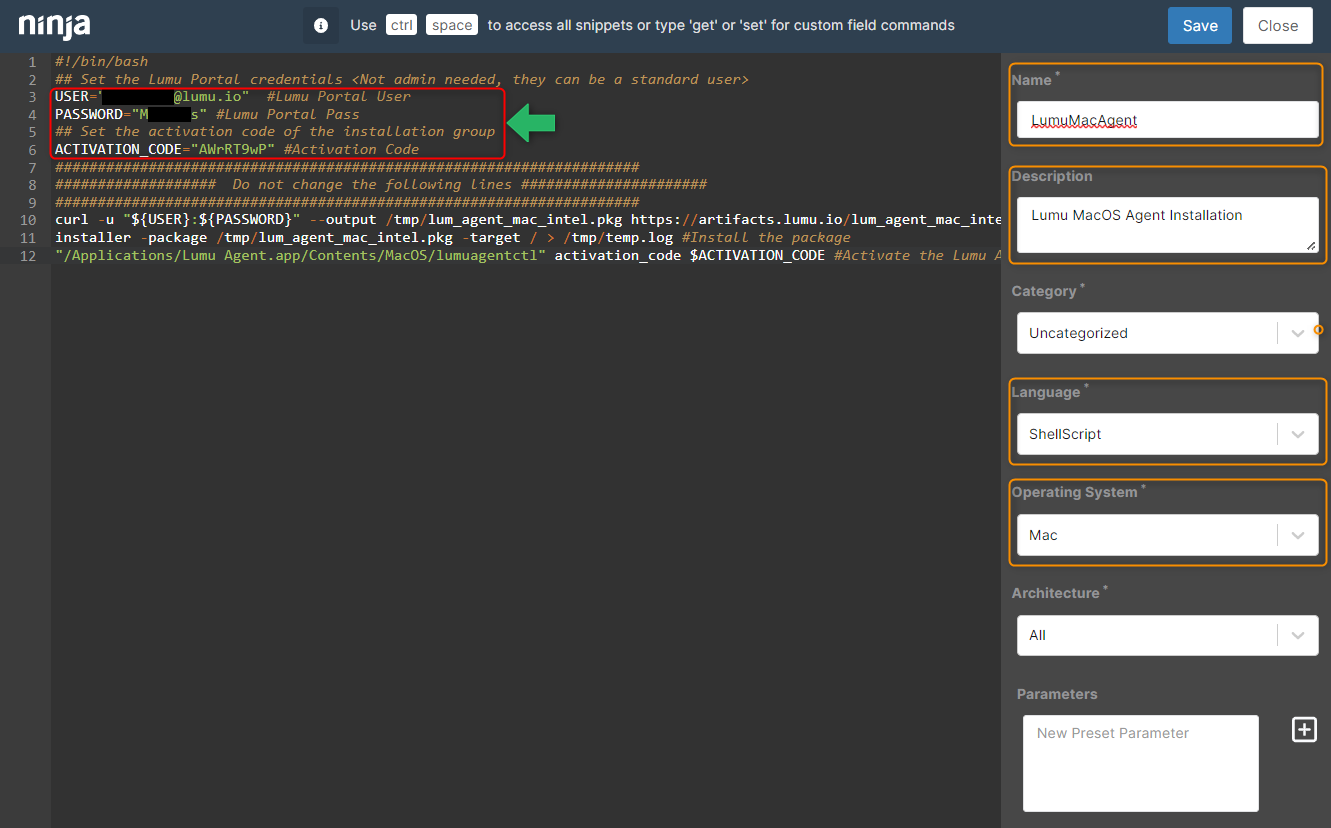Image resolution: width=1331 pixels, height=828 pixels.
Task: Click the ctrl key badge in the header
Action: pyautogui.click(x=401, y=24)
